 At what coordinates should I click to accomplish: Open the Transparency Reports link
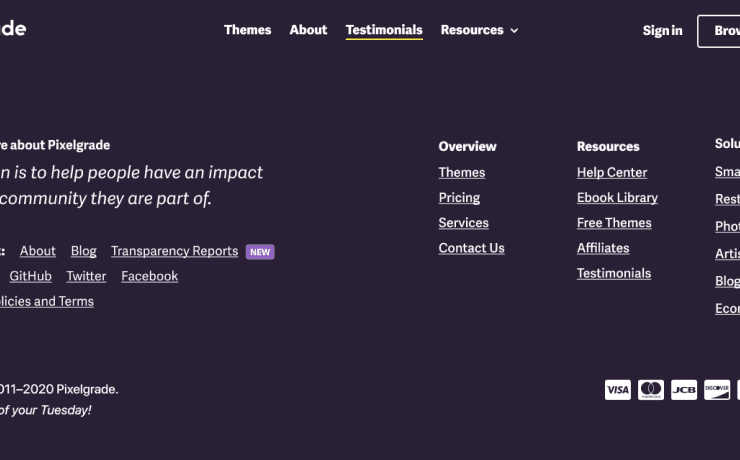coord(174,251)
